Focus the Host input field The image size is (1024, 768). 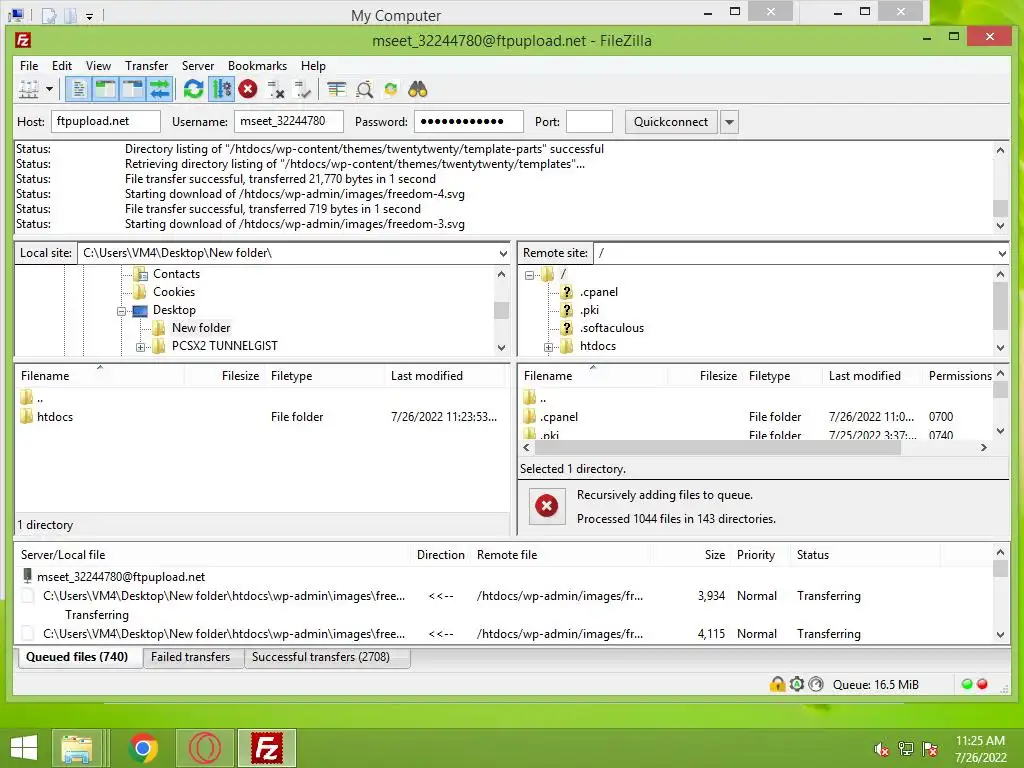pyautogui.click(x=106, y=121)
